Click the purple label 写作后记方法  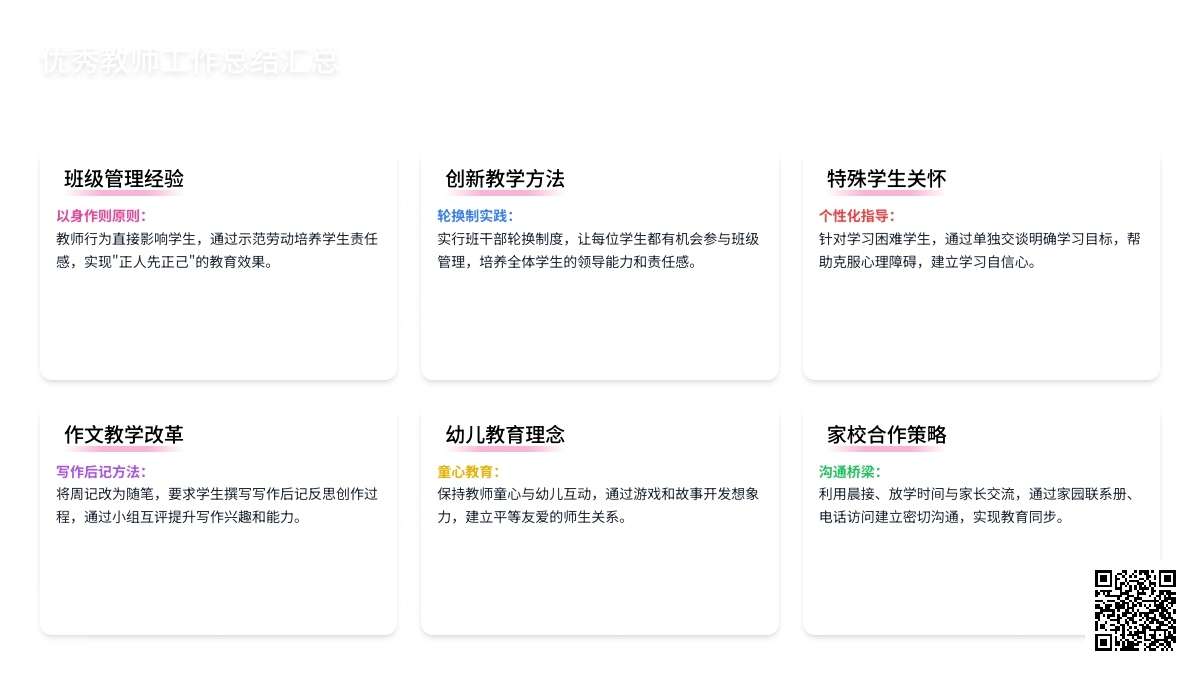point(101,472)
